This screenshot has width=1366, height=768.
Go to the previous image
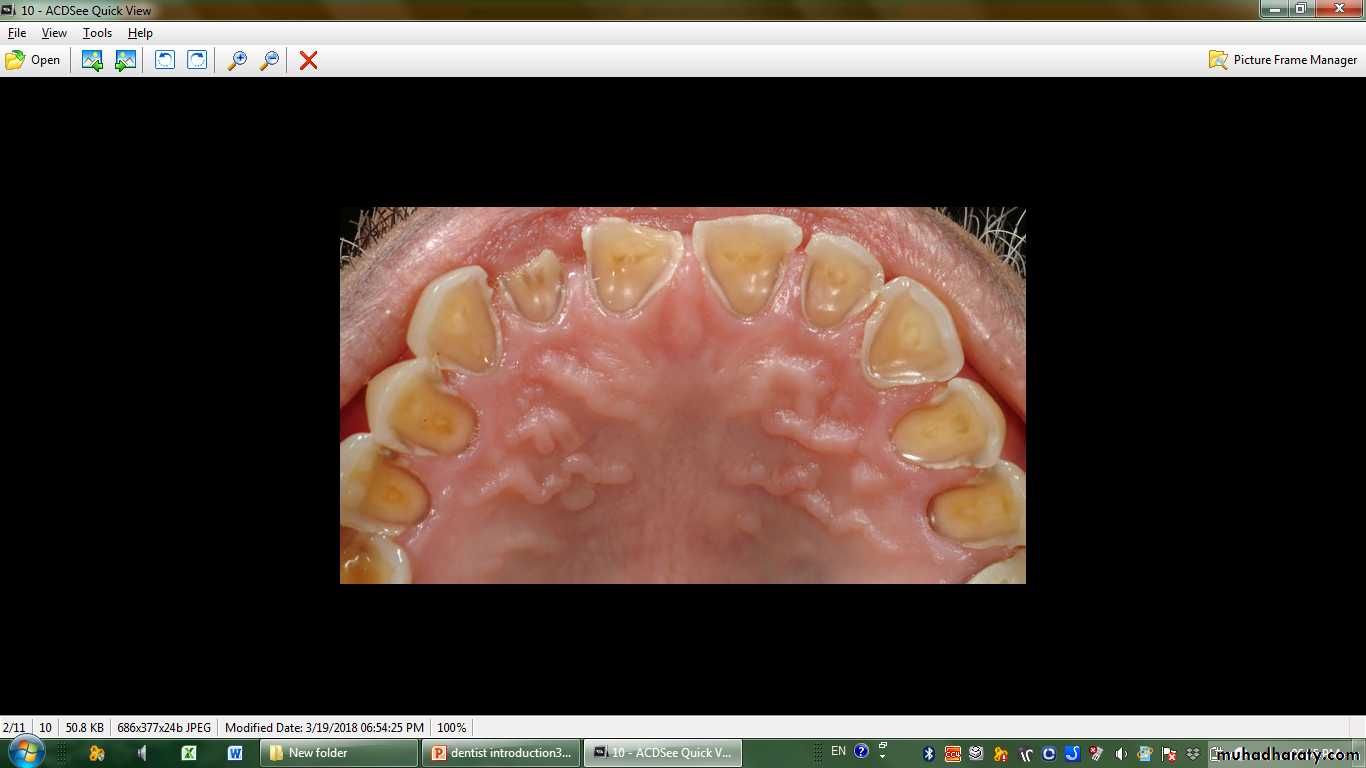[x=92, y=60]
